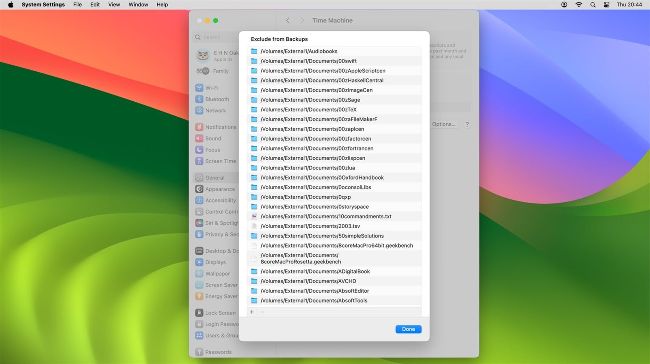The image size is (650, 364).
Task: Click the question mark help button
Action: pyautogui.click(x=467, y=124)
